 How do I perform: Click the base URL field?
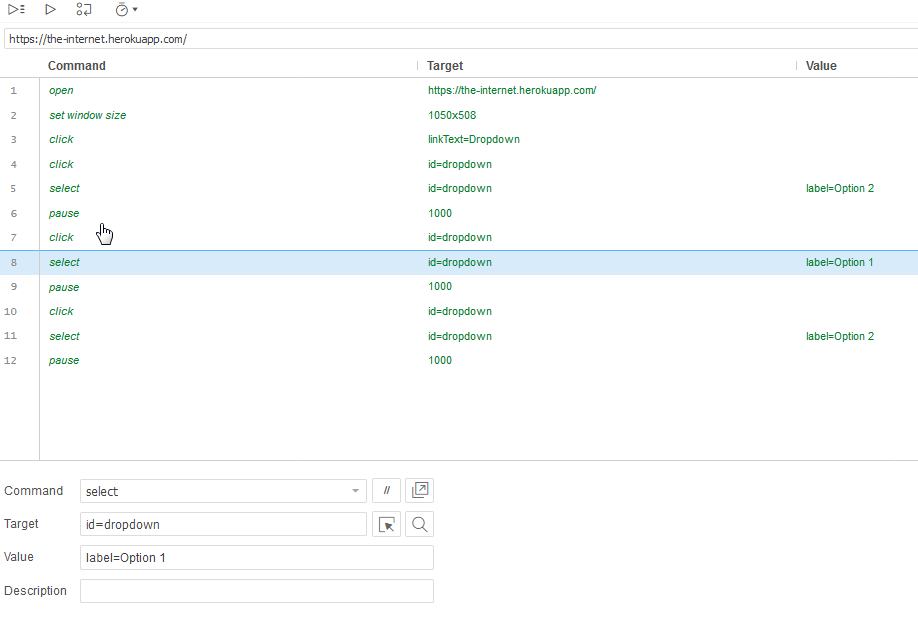[460, 39]
